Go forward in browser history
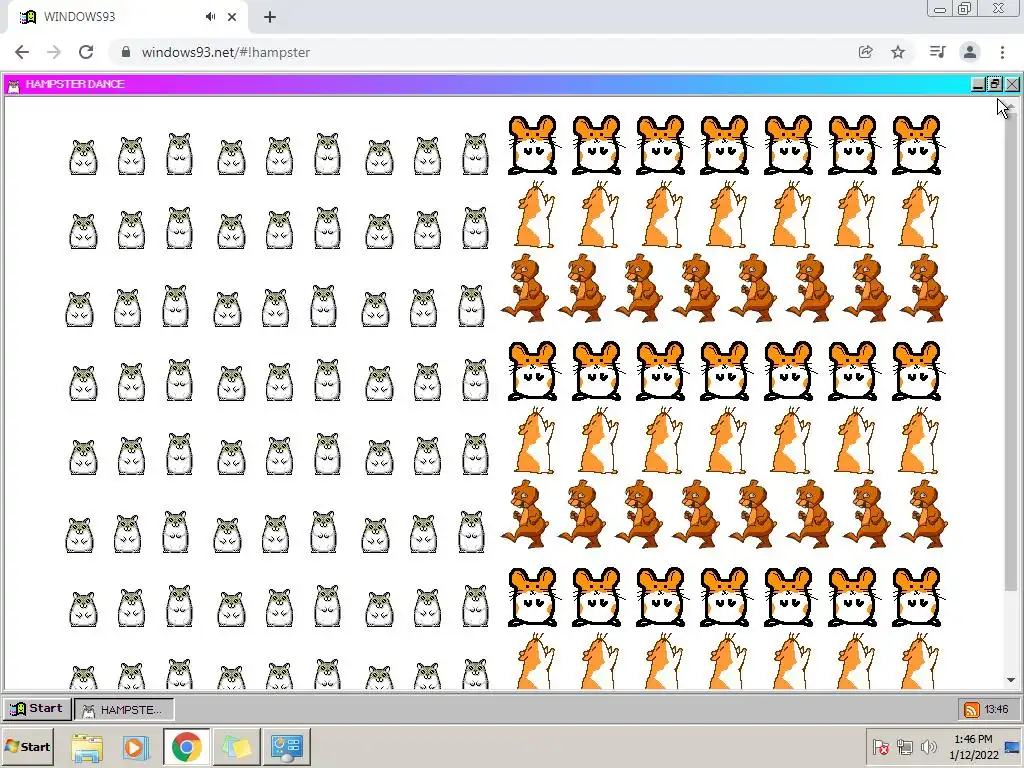Viewport: 1024px width, 768px height. (54, 52)
